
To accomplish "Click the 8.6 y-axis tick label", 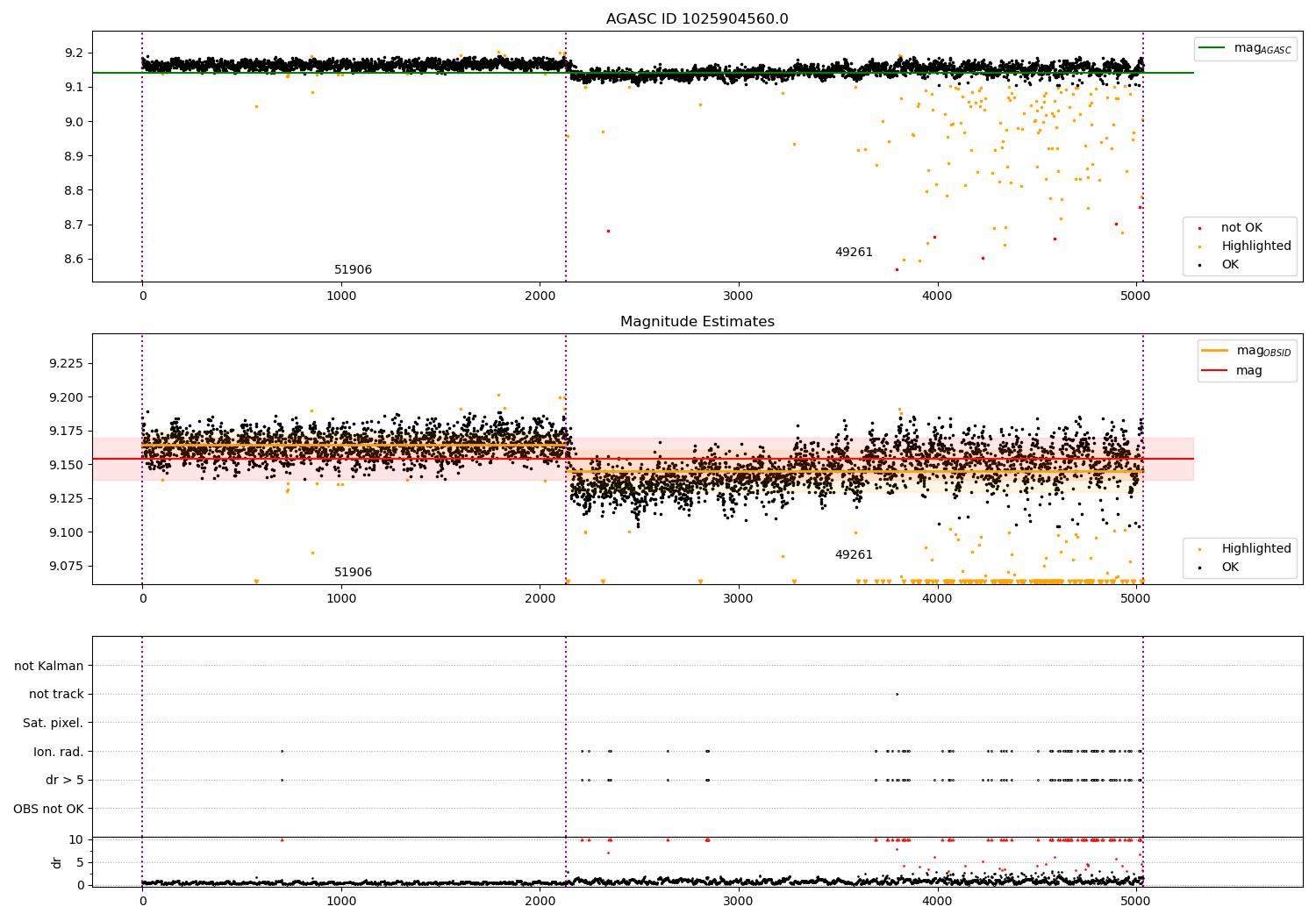I will pyautogui.click(x=74, y=260).
